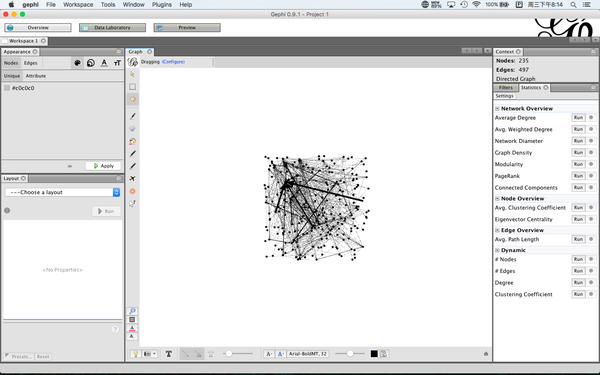Switch to the Filters tab
Image resolution: width=600 pixels, height=375 pixels.
point(505,88)
